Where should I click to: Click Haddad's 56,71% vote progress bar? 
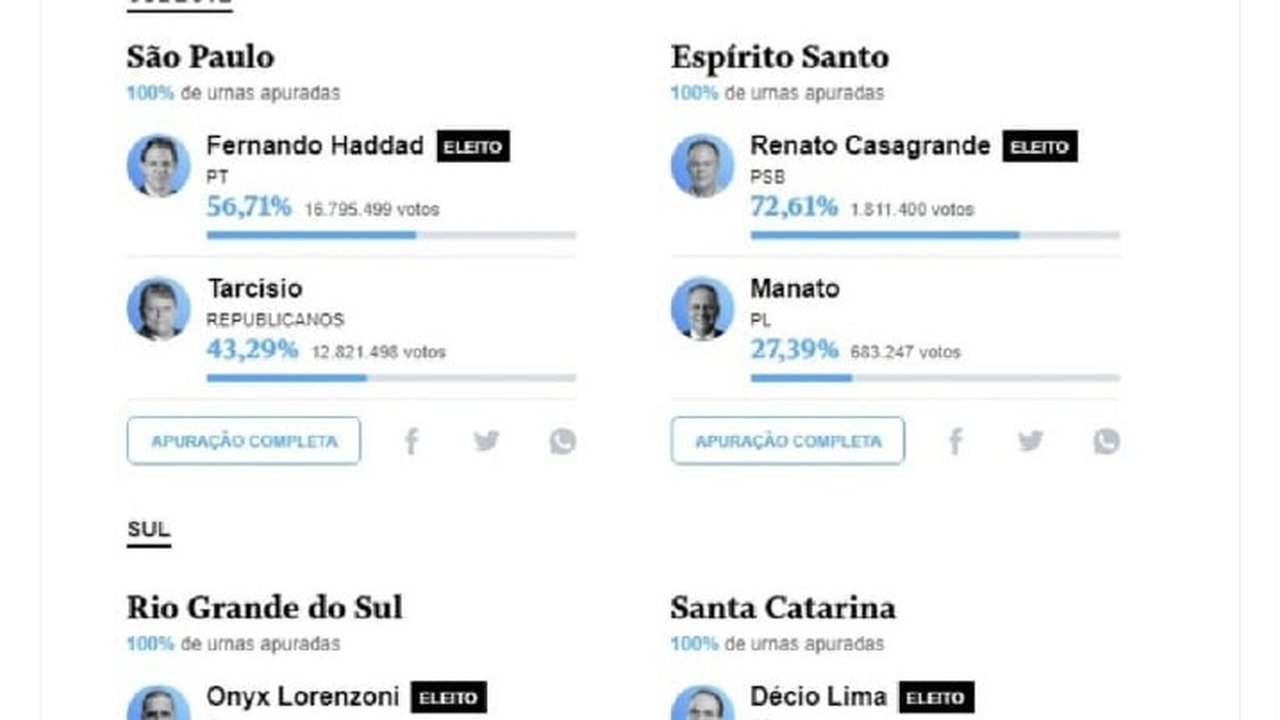(391, 235)
